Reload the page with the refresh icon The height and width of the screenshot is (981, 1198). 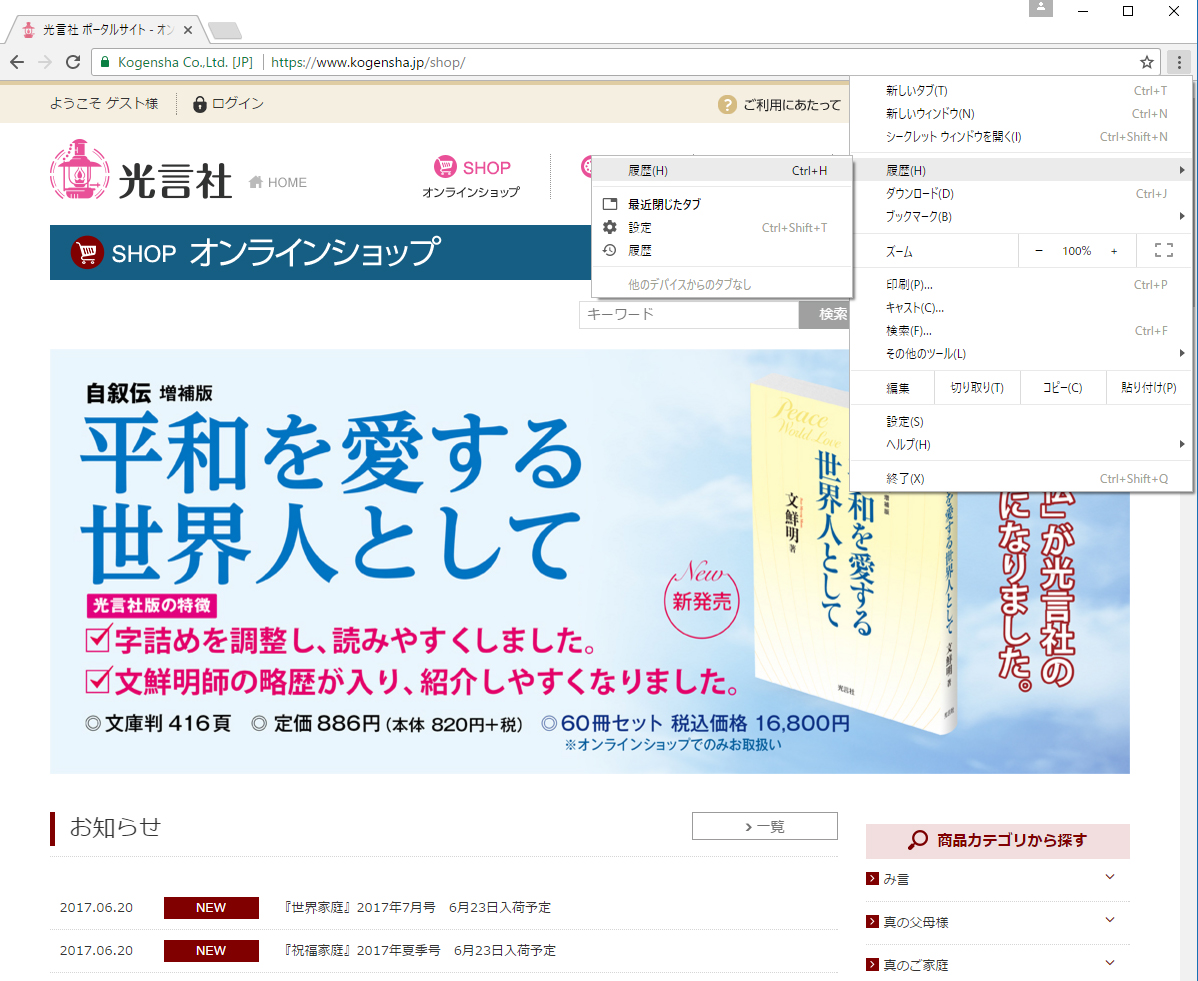(x=73, y=62)
